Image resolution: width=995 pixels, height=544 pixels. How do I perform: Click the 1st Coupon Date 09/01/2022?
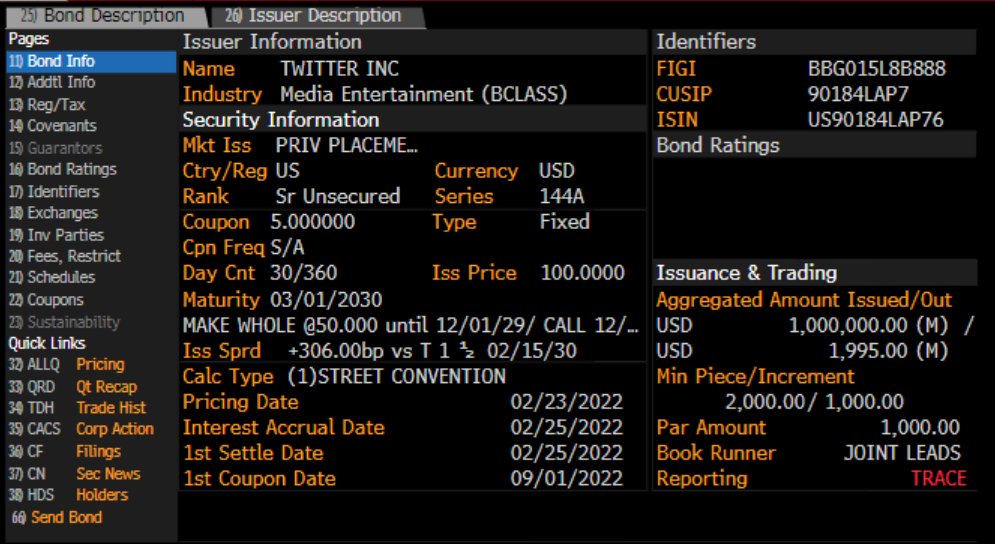[x=567, y=478]
